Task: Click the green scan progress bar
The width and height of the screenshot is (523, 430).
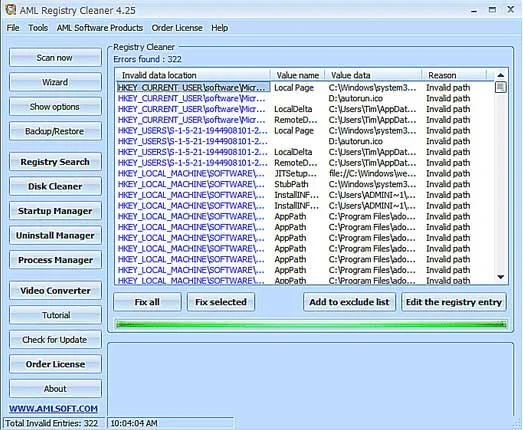Action: click(x=311, y=324)
